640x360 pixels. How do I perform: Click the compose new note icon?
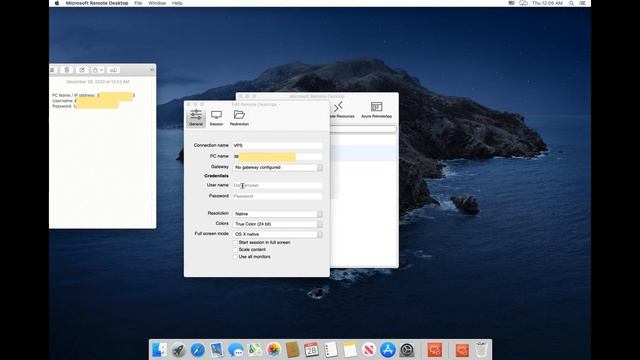coord(82,70)
